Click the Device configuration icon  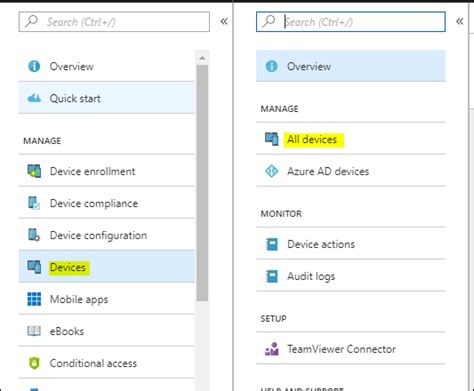(x=34, y=235)
